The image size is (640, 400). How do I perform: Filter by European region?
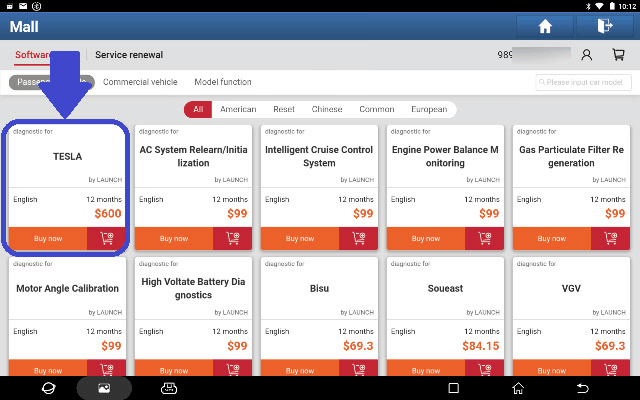pos(429,109)
